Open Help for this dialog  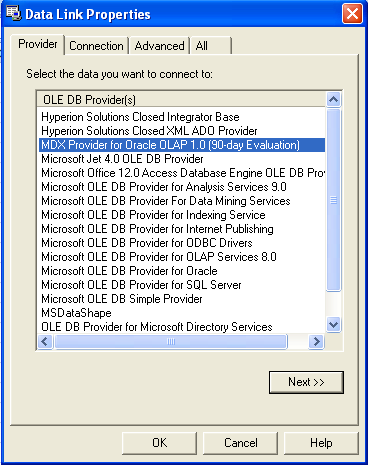pos(321,443)
